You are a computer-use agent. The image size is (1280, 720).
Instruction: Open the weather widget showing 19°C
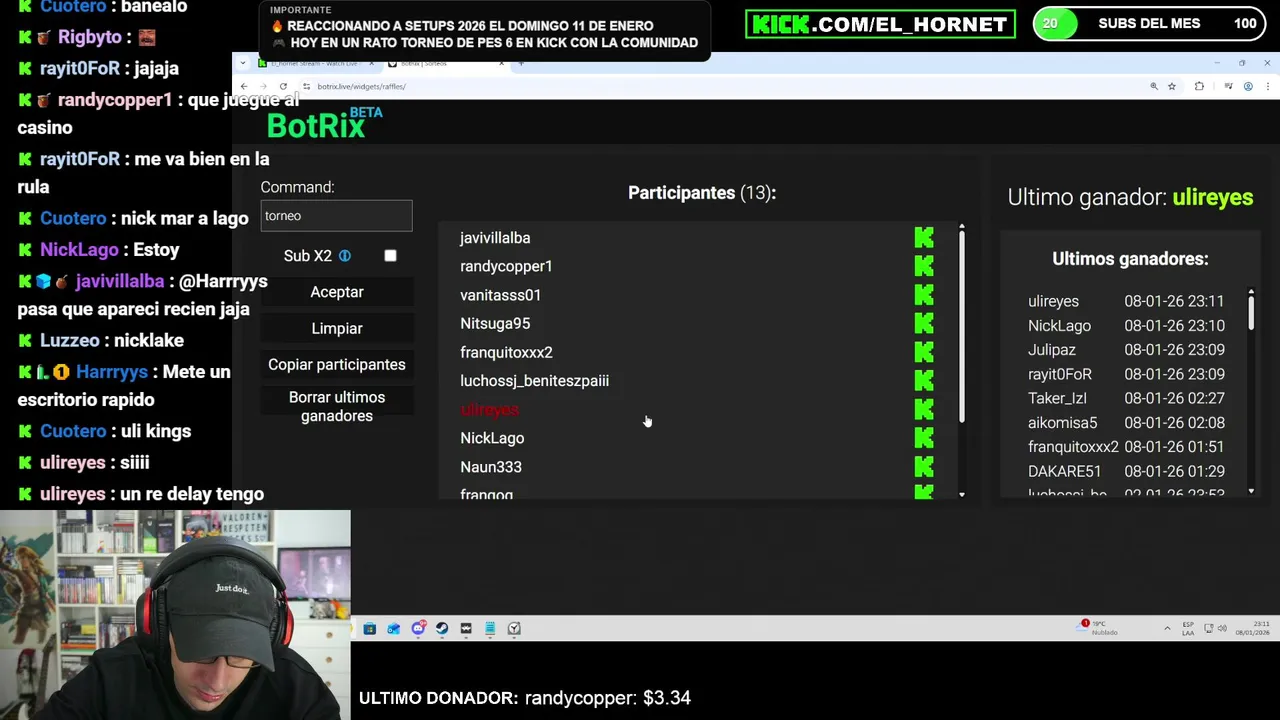click(x=1098, y=628)
